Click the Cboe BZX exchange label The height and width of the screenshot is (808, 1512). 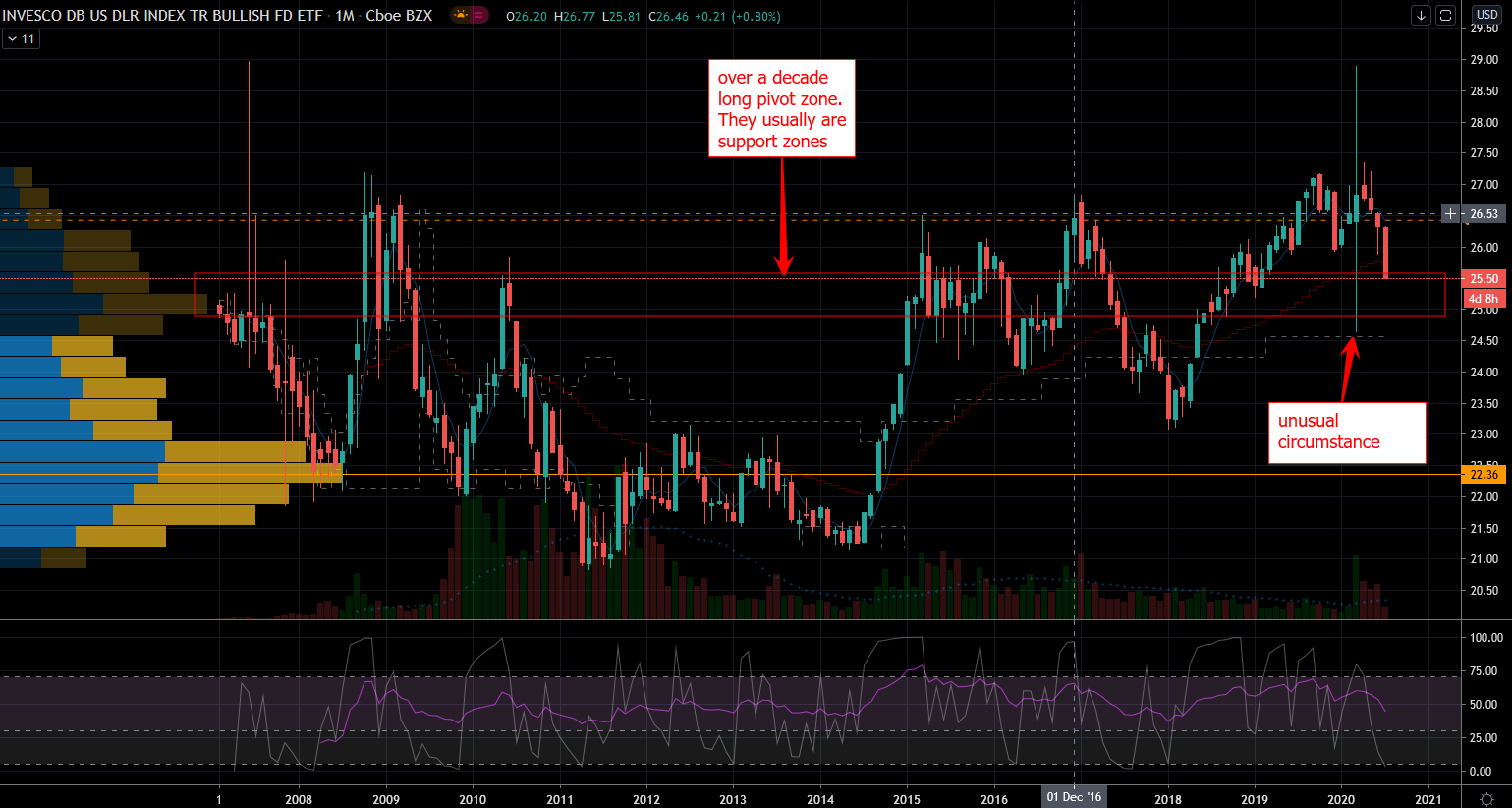tap(399, 16)
